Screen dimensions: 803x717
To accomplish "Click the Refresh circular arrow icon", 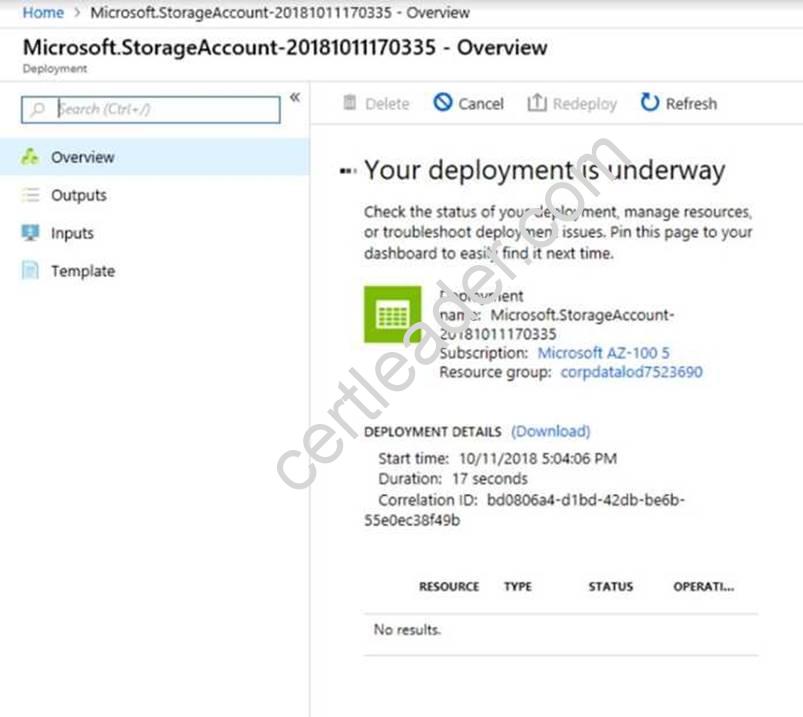I will coord(650,102).
